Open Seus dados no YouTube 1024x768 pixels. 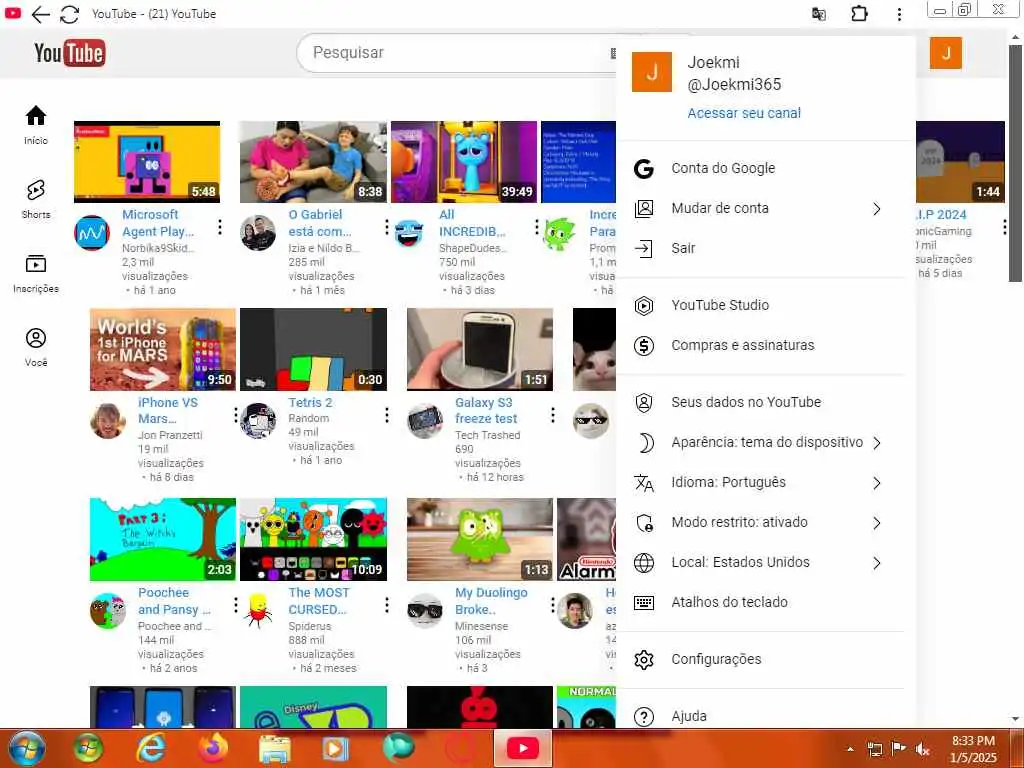(760, 402)
